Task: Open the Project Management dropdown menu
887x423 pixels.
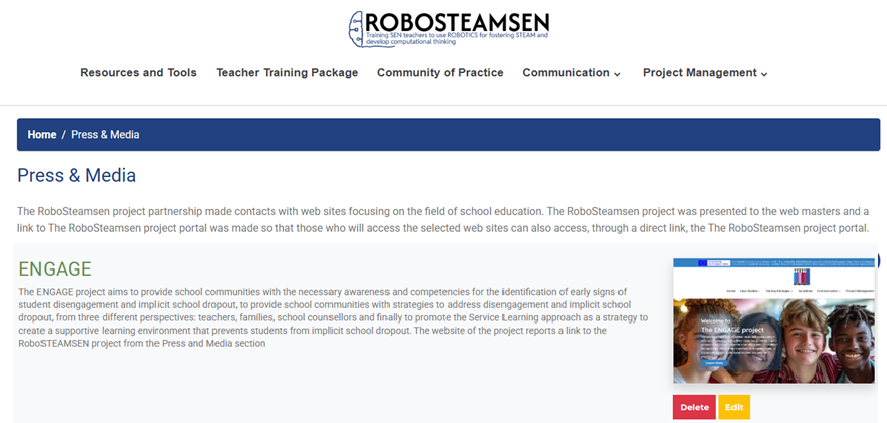Action: click(x=705, y=73)
